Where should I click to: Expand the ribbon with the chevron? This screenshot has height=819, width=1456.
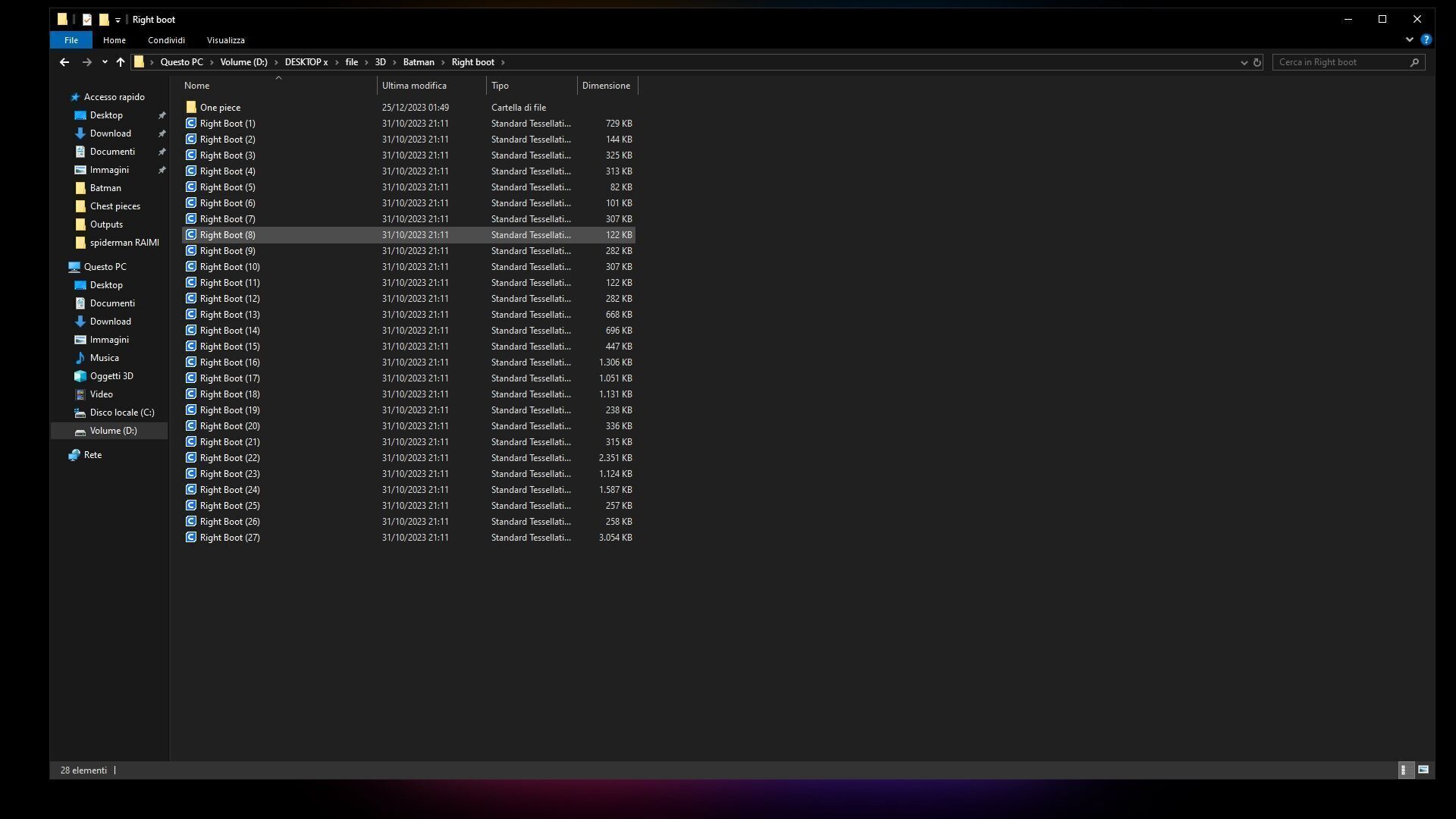click(x=1409, y=39)
